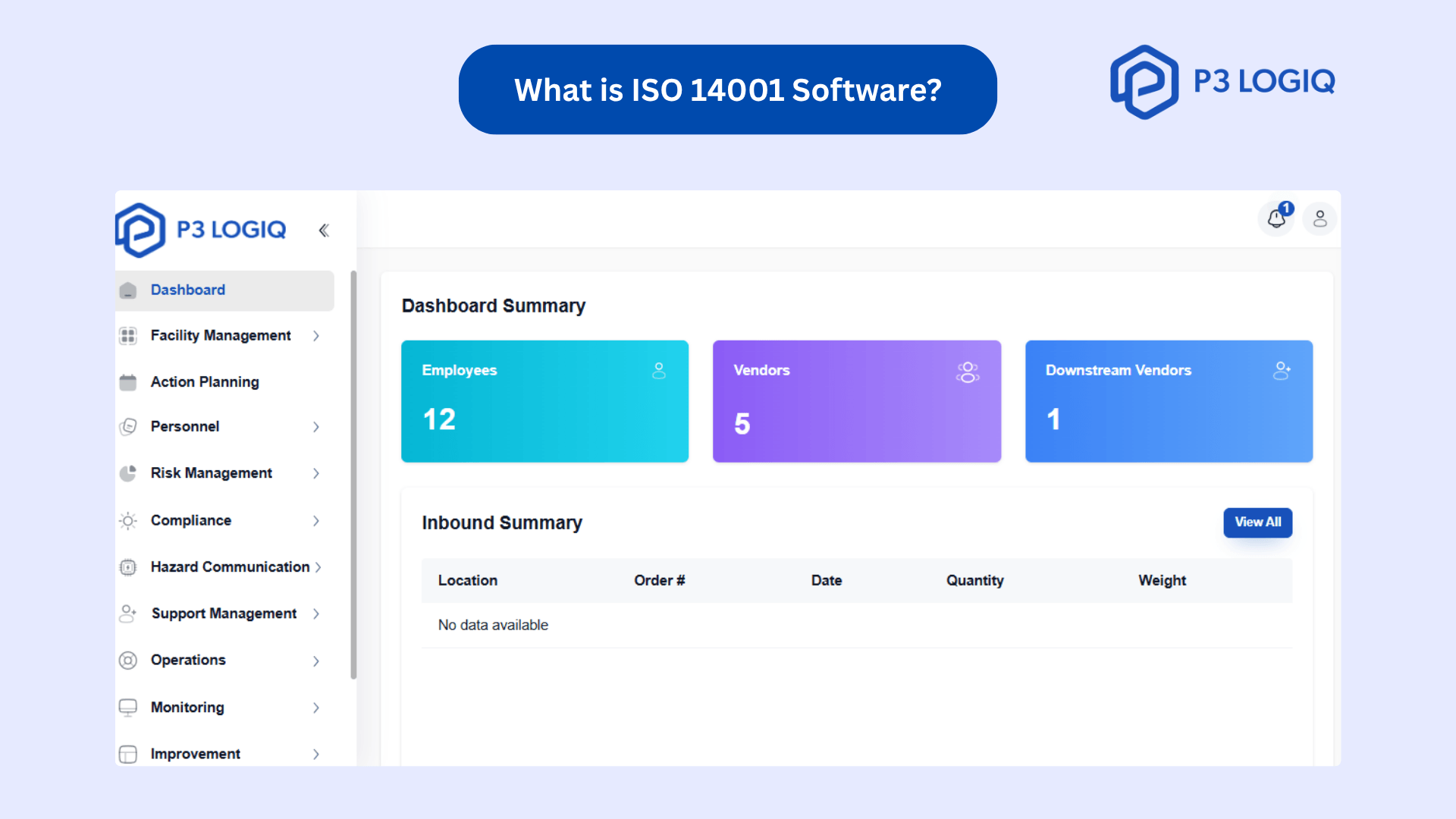Expand the Improvement chevron
The height and width of the screenshot is (819, 1456).
316,755
